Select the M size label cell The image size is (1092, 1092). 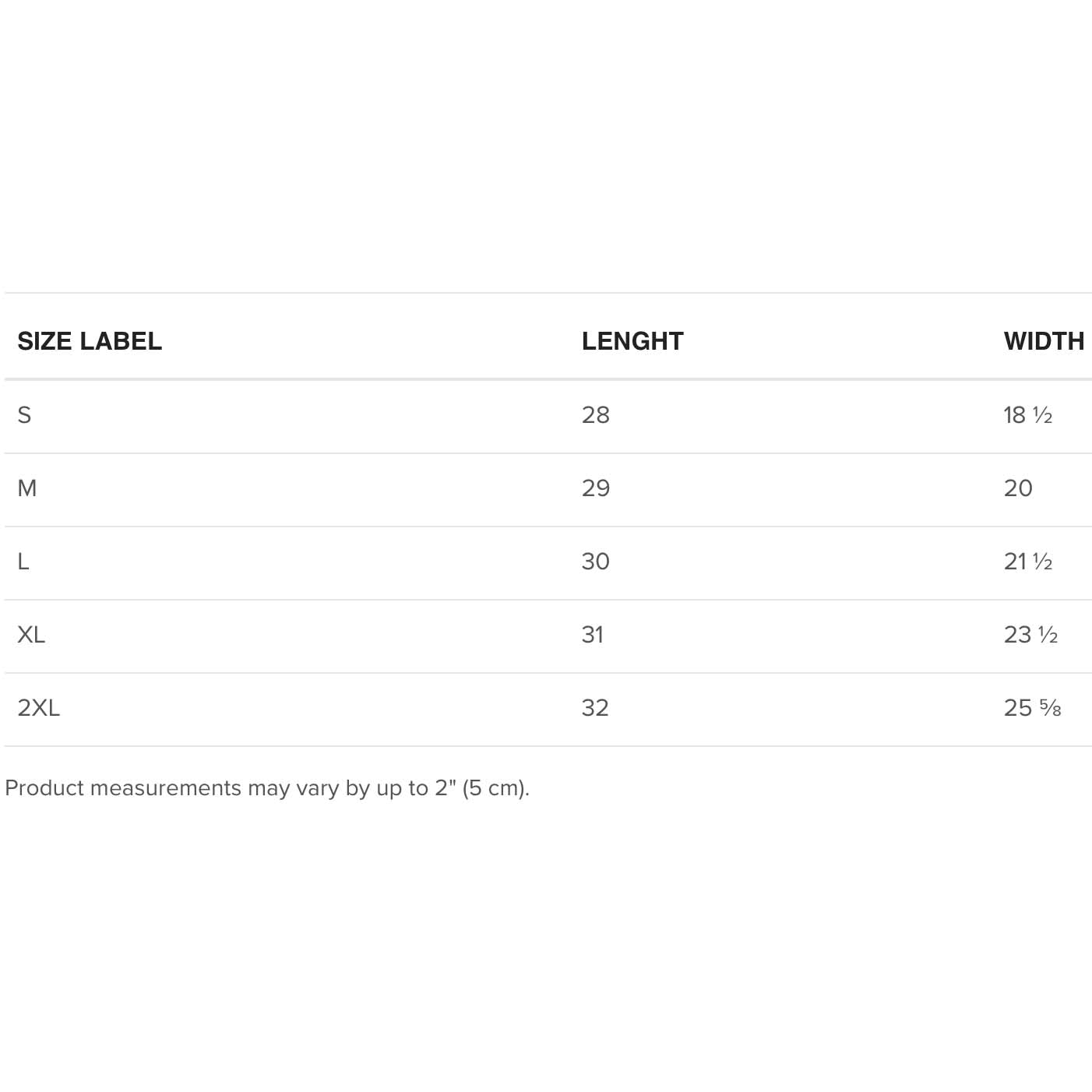pos(27,488)
